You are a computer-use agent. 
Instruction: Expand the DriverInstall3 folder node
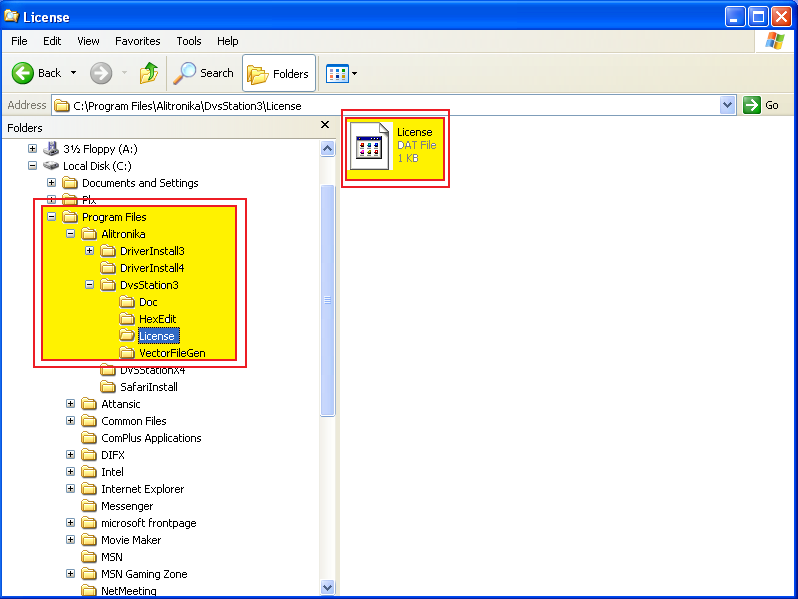(x=90, y=250)
